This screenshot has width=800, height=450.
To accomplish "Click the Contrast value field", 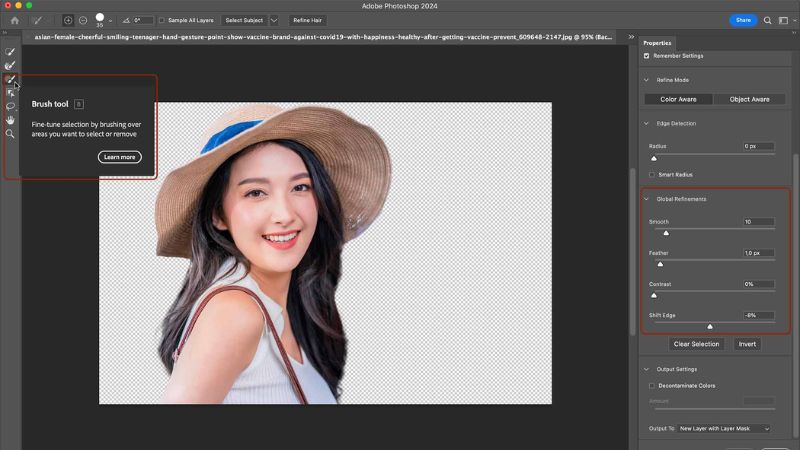I will tap(758, 284).
